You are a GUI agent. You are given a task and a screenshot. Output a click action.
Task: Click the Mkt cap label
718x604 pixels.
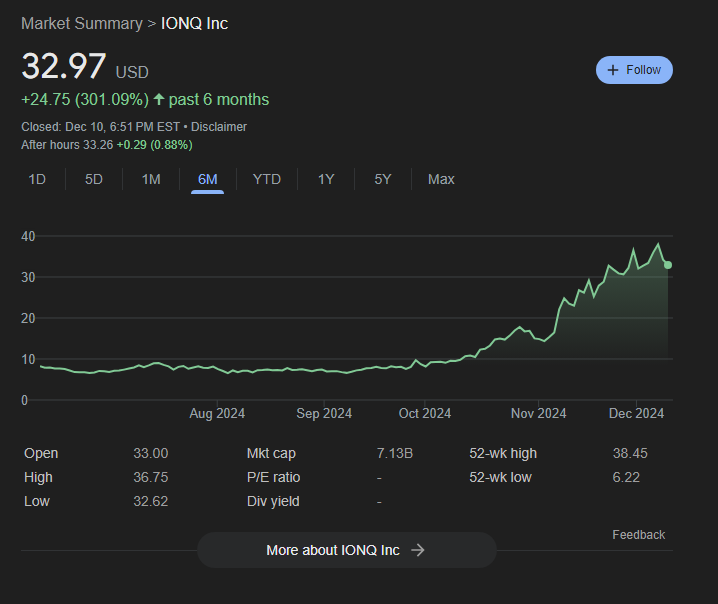[271, 453]
